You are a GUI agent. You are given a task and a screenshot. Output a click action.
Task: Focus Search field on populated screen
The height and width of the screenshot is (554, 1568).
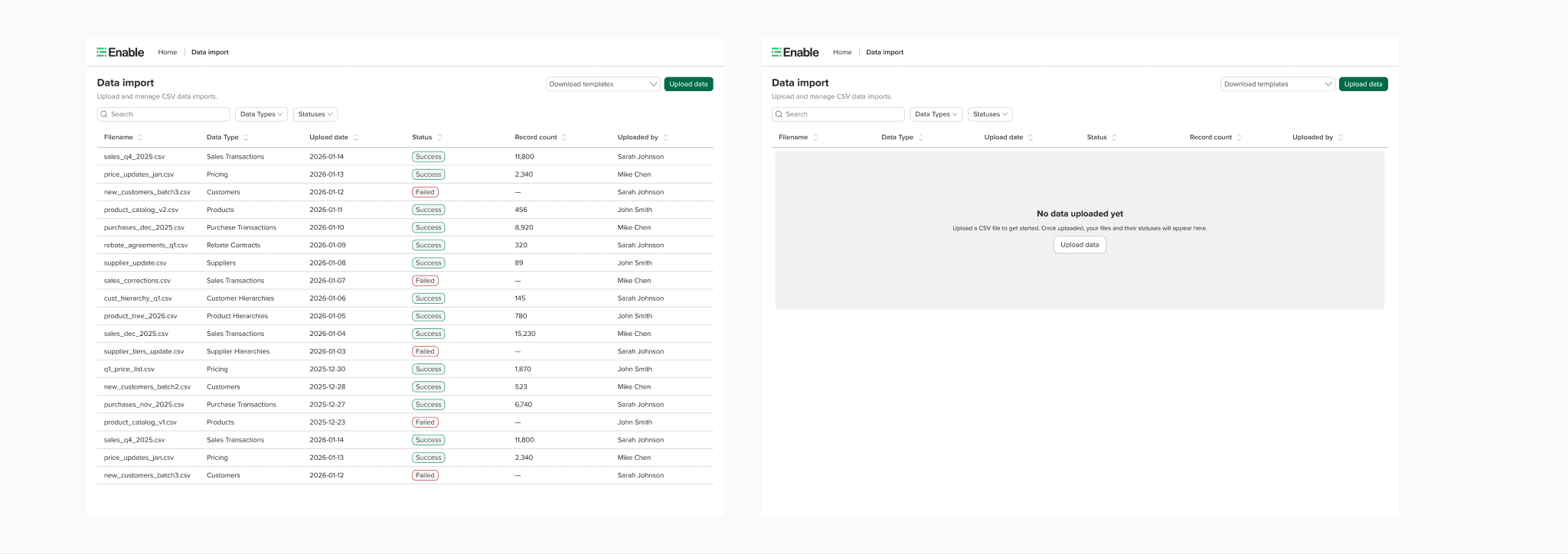click(163, 114)
